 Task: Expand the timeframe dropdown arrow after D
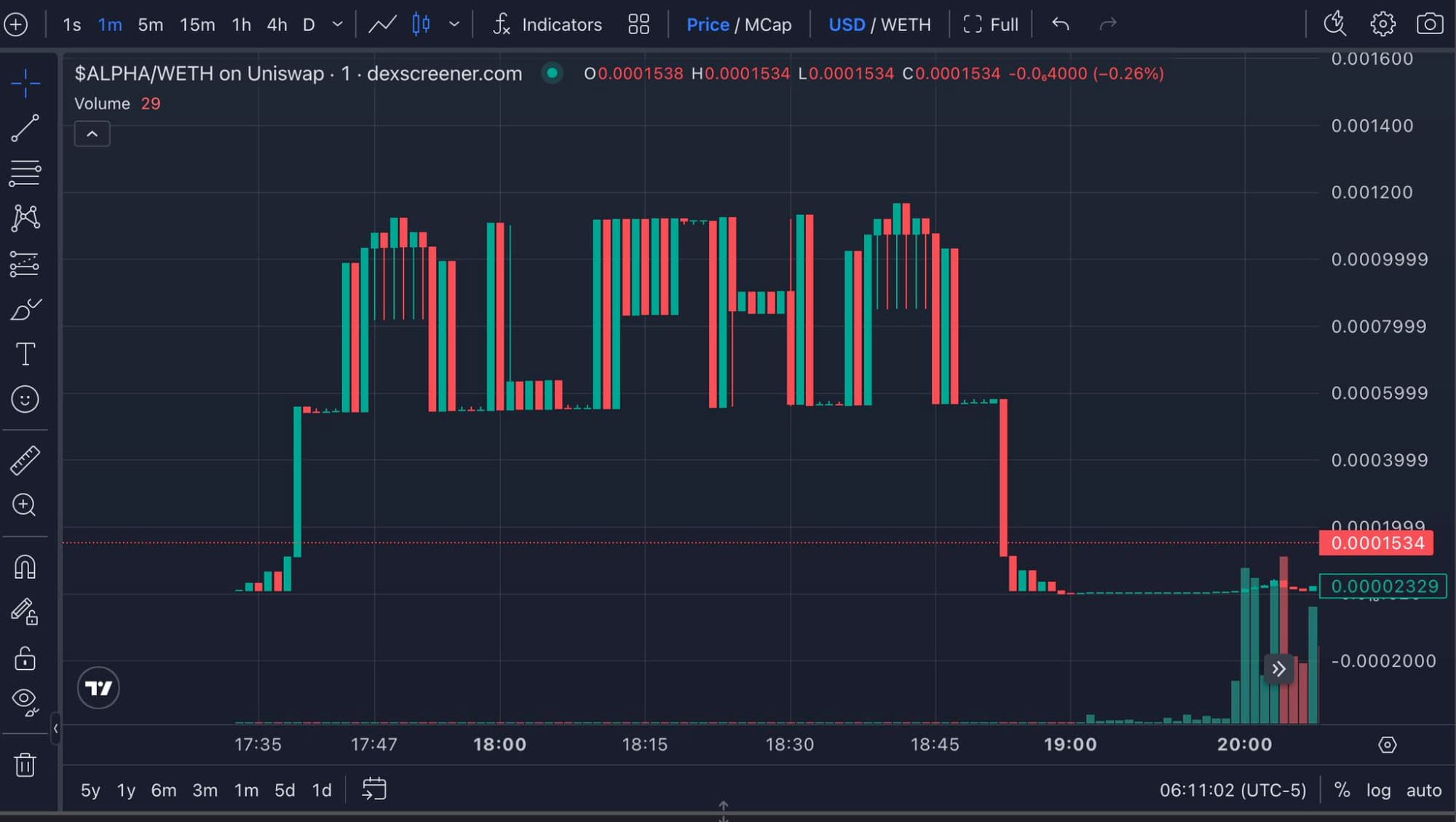[x=337, y=24]
